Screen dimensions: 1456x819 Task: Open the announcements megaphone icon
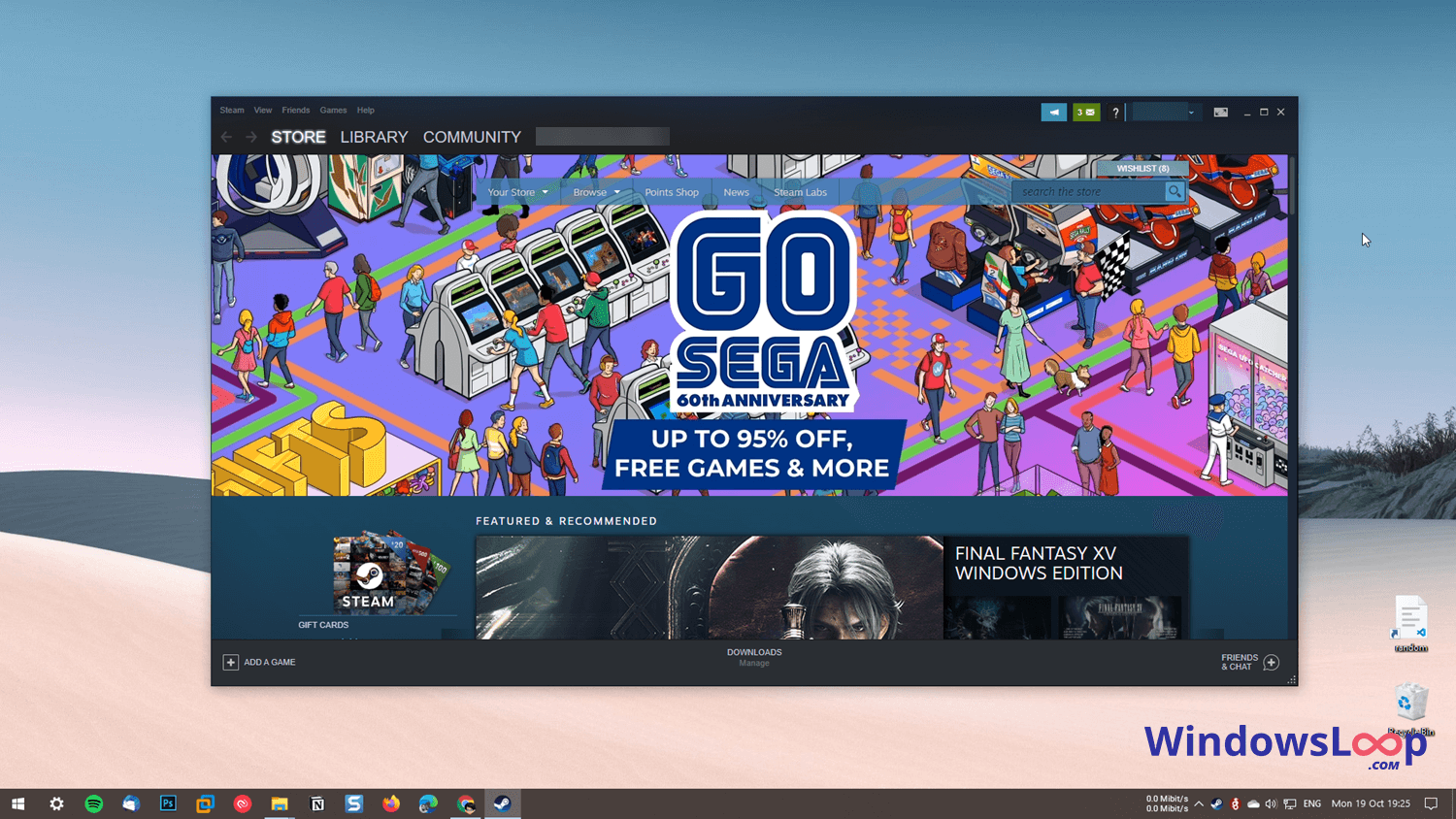coord(1053,113)
